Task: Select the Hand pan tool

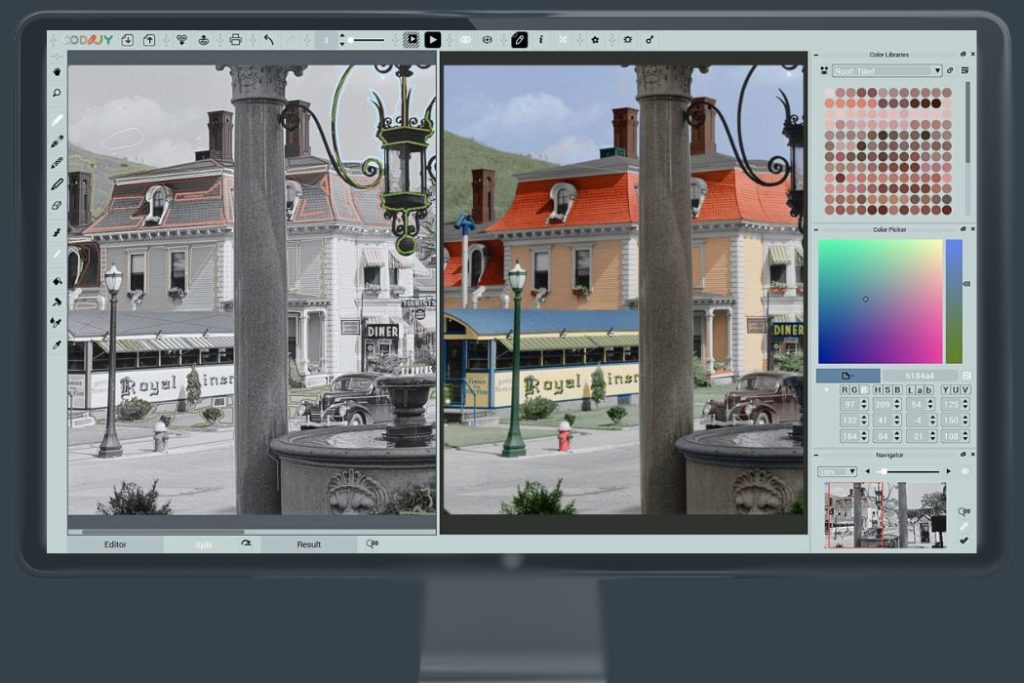Action: point(57,71)
